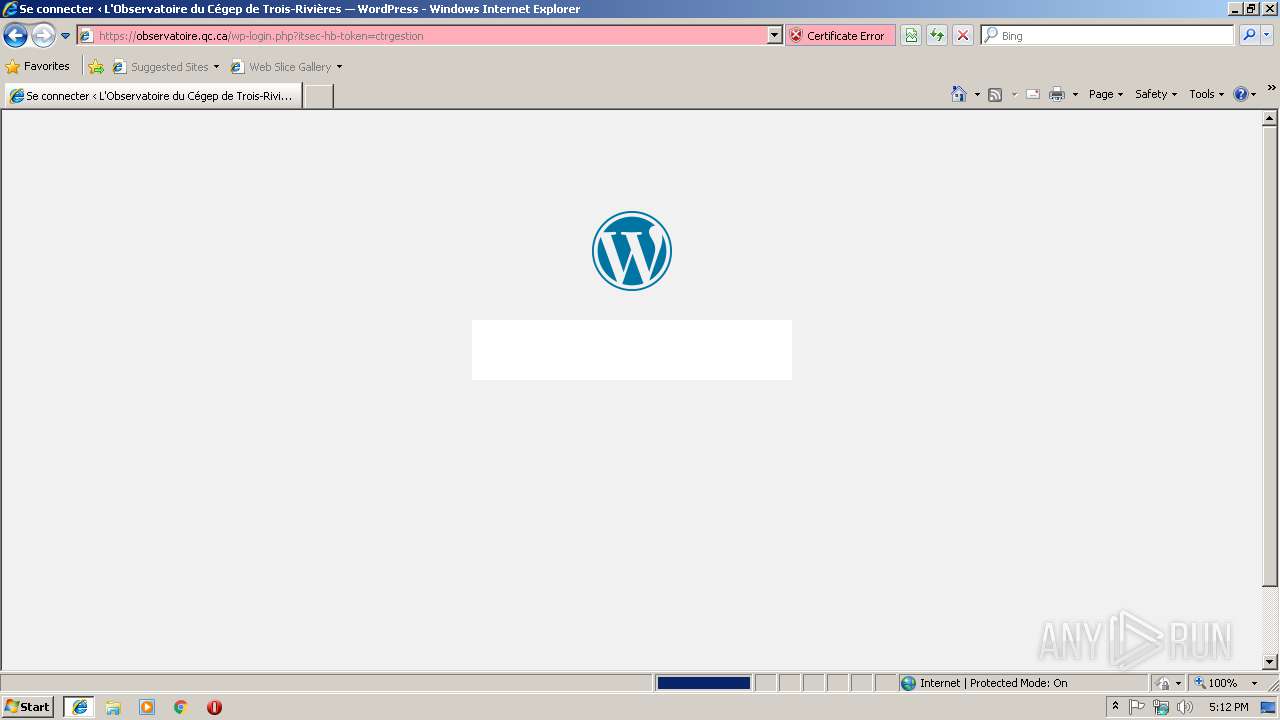Click the WordPress logo

[x=632, y=251]
